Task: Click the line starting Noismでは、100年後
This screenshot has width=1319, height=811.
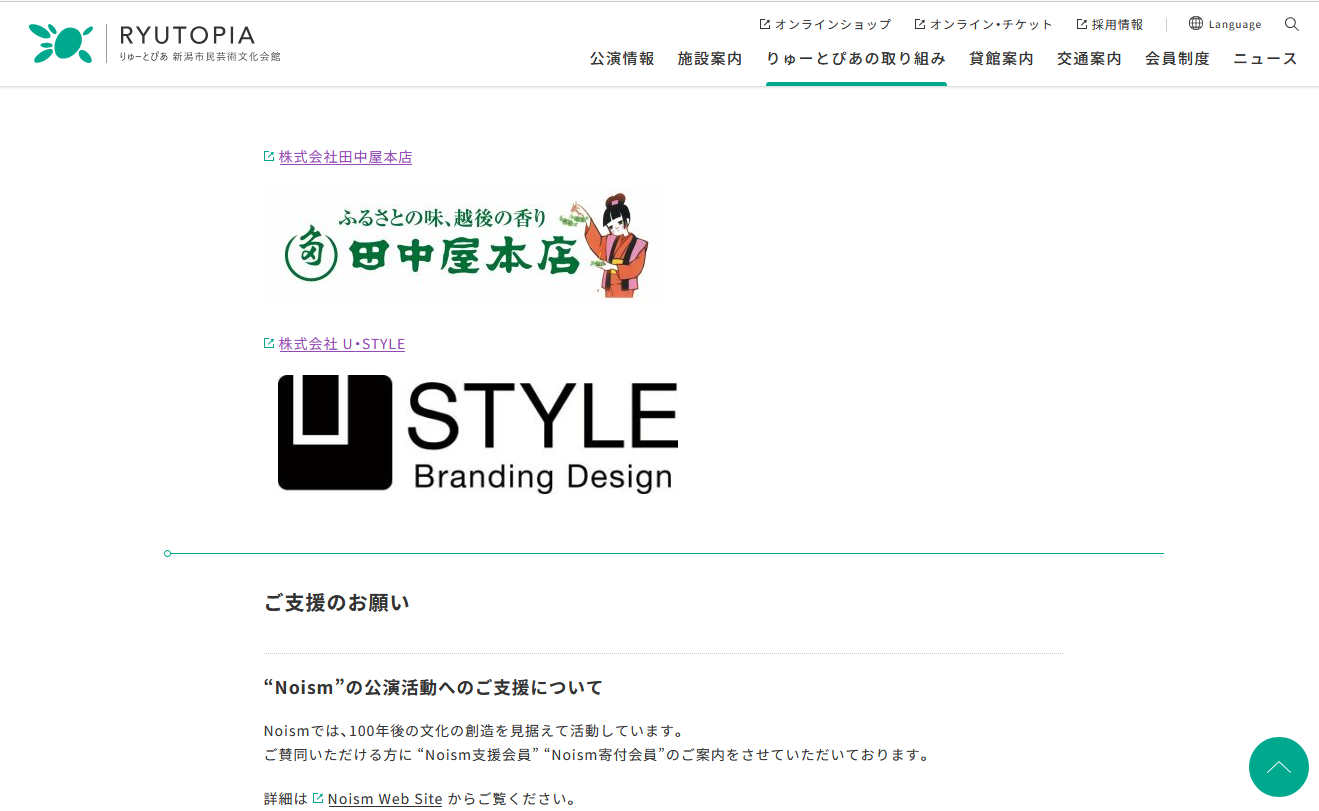Action: click(x=474, y=731)
